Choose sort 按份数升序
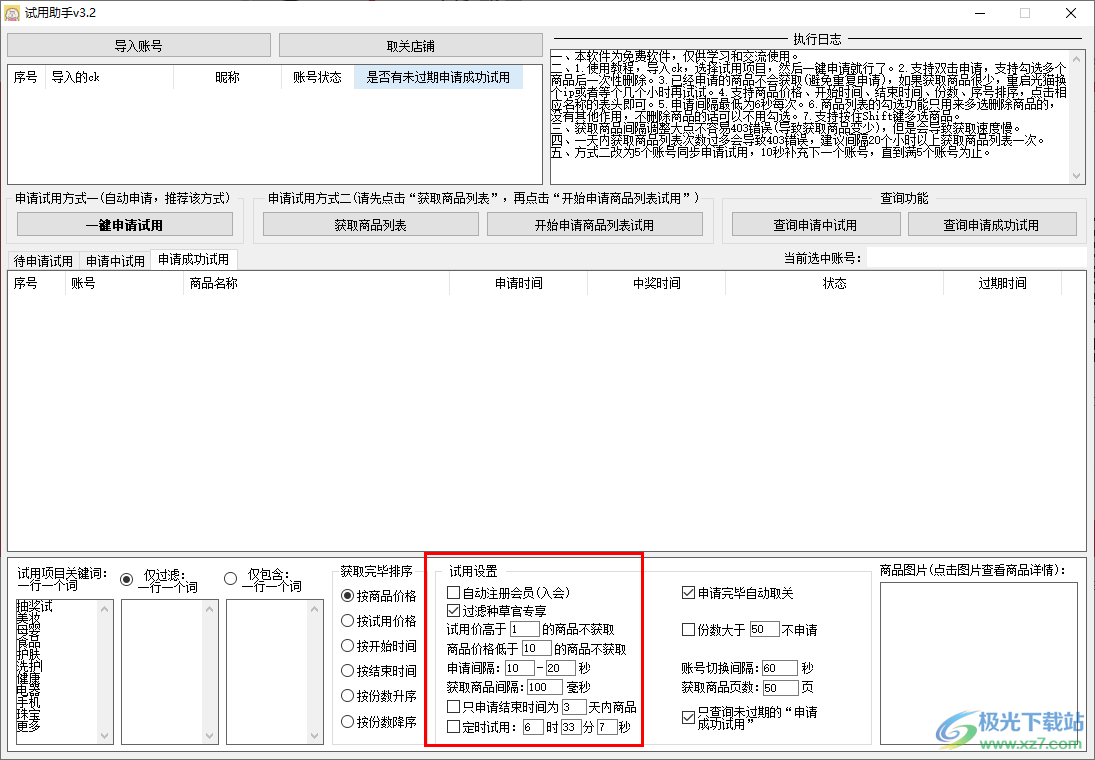Screen dimensions: 1095x760 point(347,696)
